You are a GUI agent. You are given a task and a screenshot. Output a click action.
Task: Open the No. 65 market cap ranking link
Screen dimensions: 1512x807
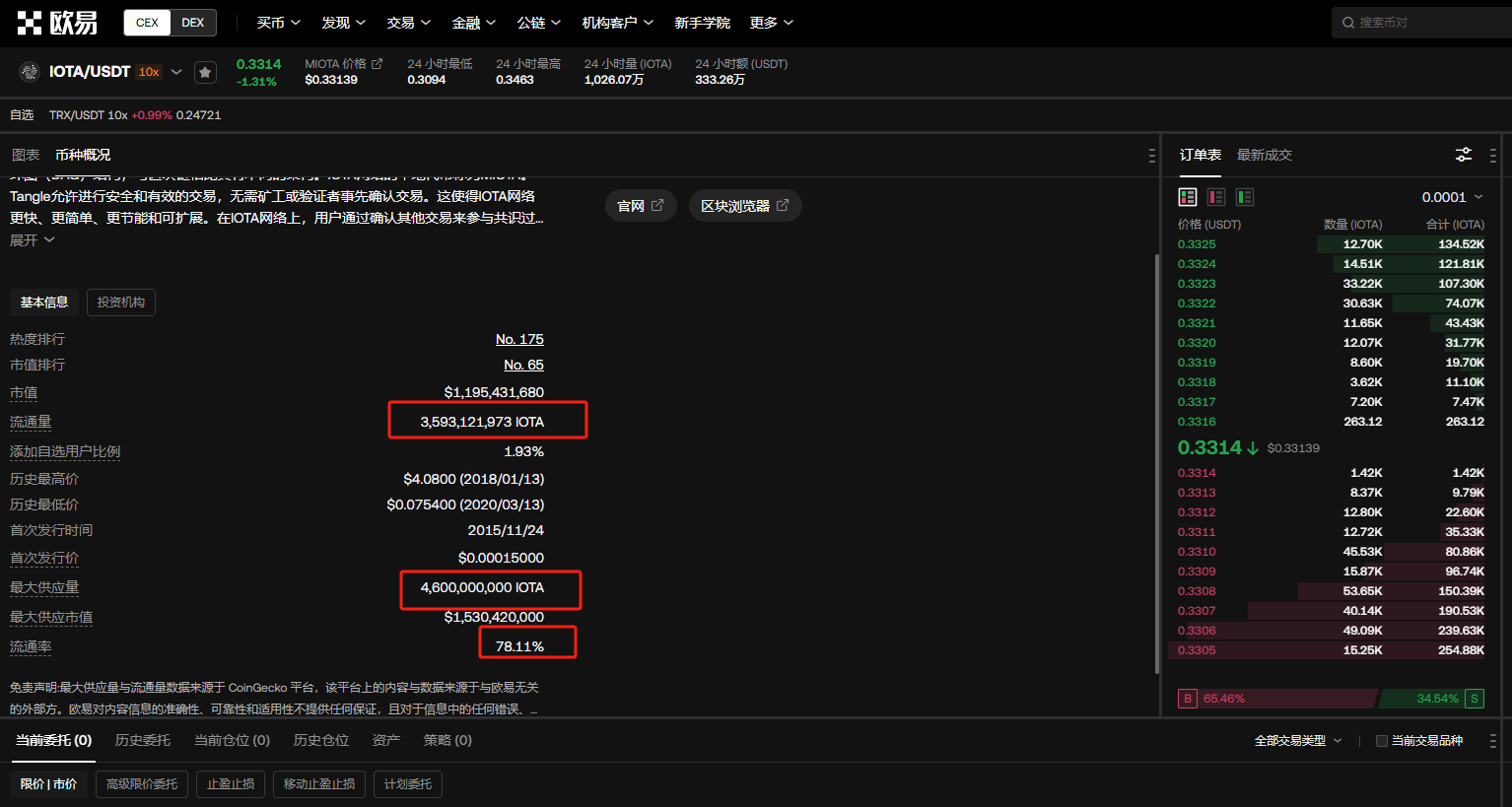(x=523, y=365)
